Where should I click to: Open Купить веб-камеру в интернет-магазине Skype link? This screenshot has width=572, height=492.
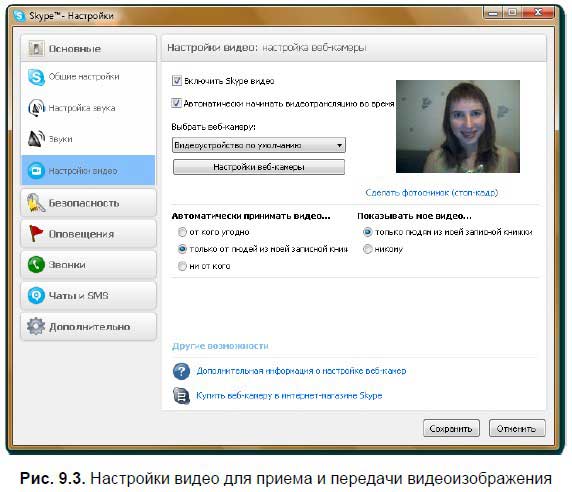click(289, 396)
